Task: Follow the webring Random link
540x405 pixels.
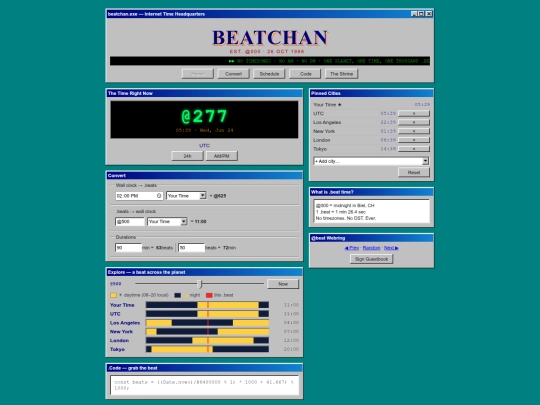Action: pos(371,248)
